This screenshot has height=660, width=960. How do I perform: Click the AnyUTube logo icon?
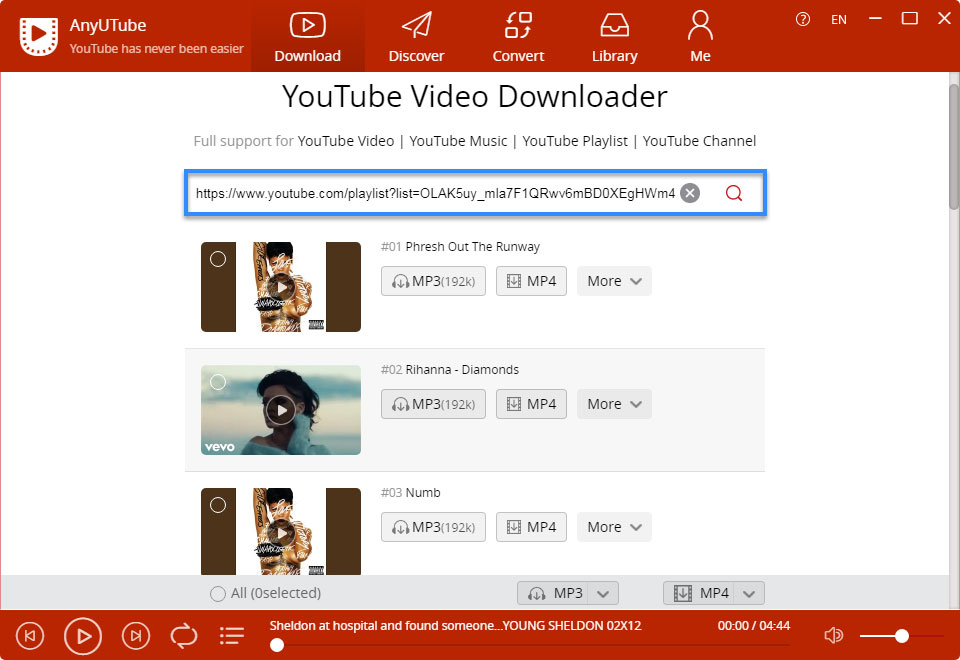(39, 36)
